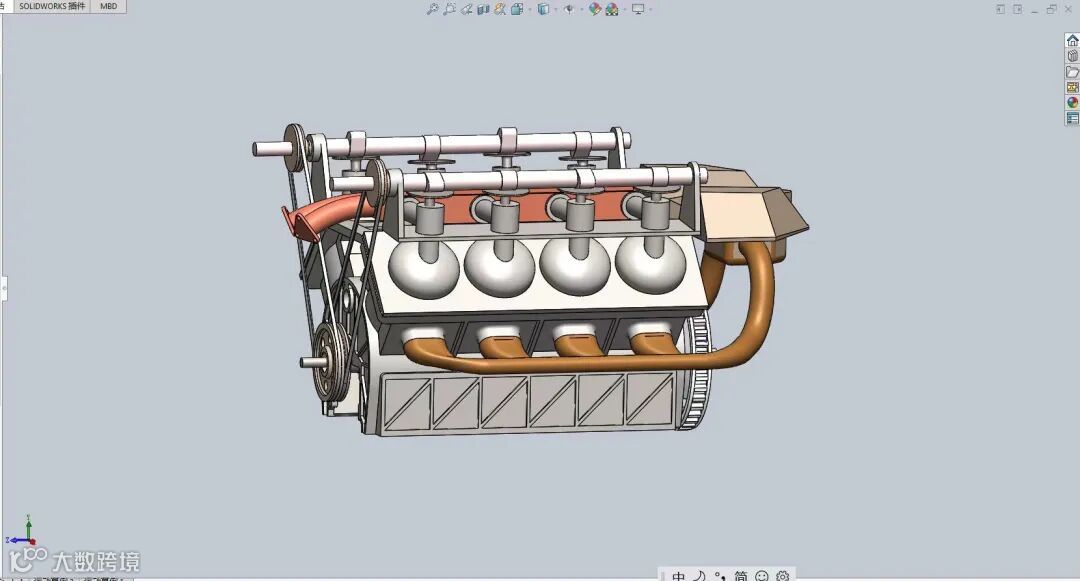Expand the View Settings dropdown arrow

tap(651, 10)
